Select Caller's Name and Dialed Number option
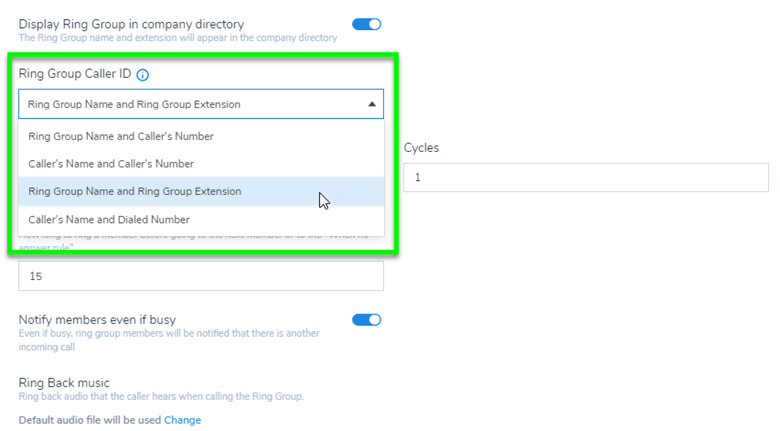Image resolution: width=780 pixels, height=431 pixels. pyautogui.click(x=109, y=219)
